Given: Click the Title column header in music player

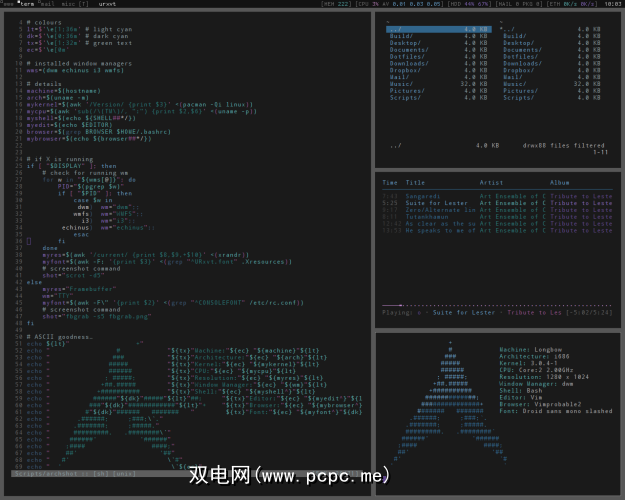Looking at the screenshot, I should [x=415, y=183].
